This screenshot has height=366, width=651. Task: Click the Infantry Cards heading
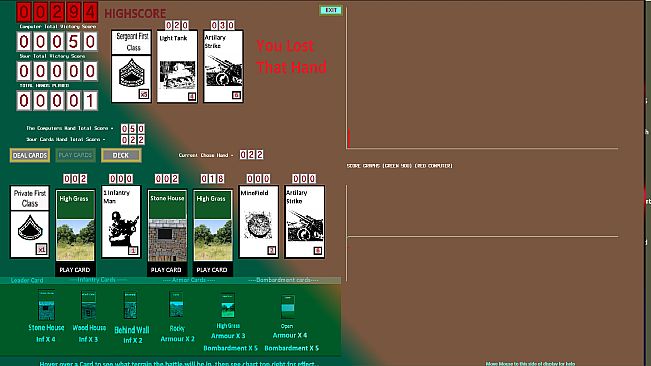tap(98, 280)
